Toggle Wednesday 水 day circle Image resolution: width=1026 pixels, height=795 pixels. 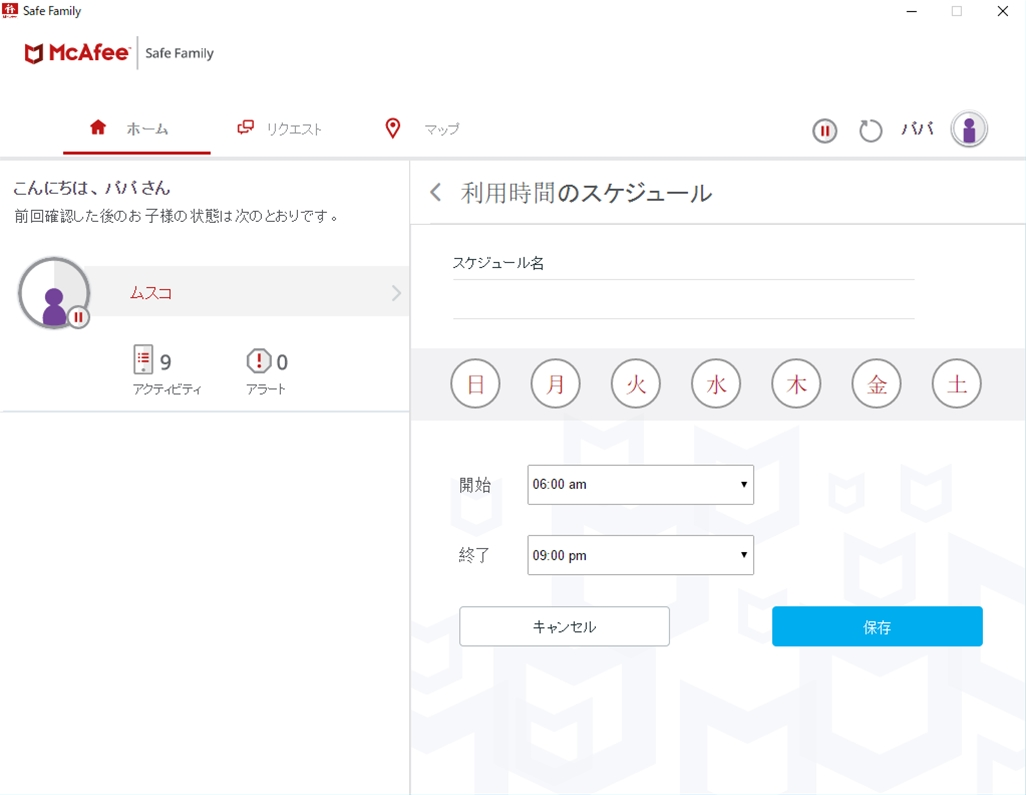tap(716, 383)
